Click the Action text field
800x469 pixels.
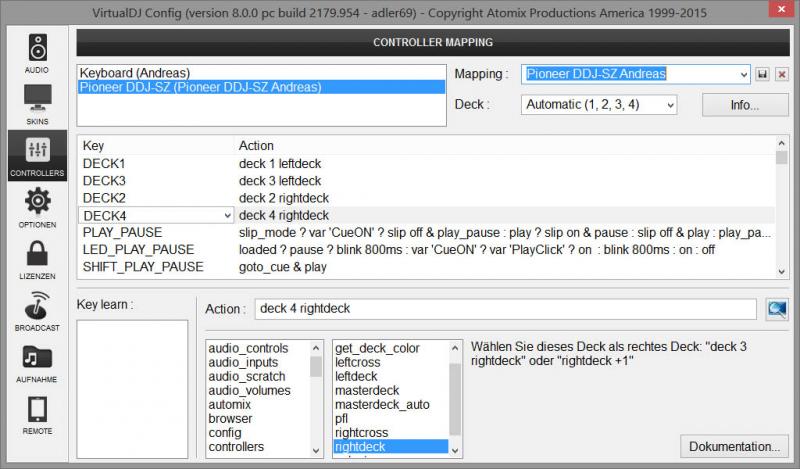(x=505, y=309)
